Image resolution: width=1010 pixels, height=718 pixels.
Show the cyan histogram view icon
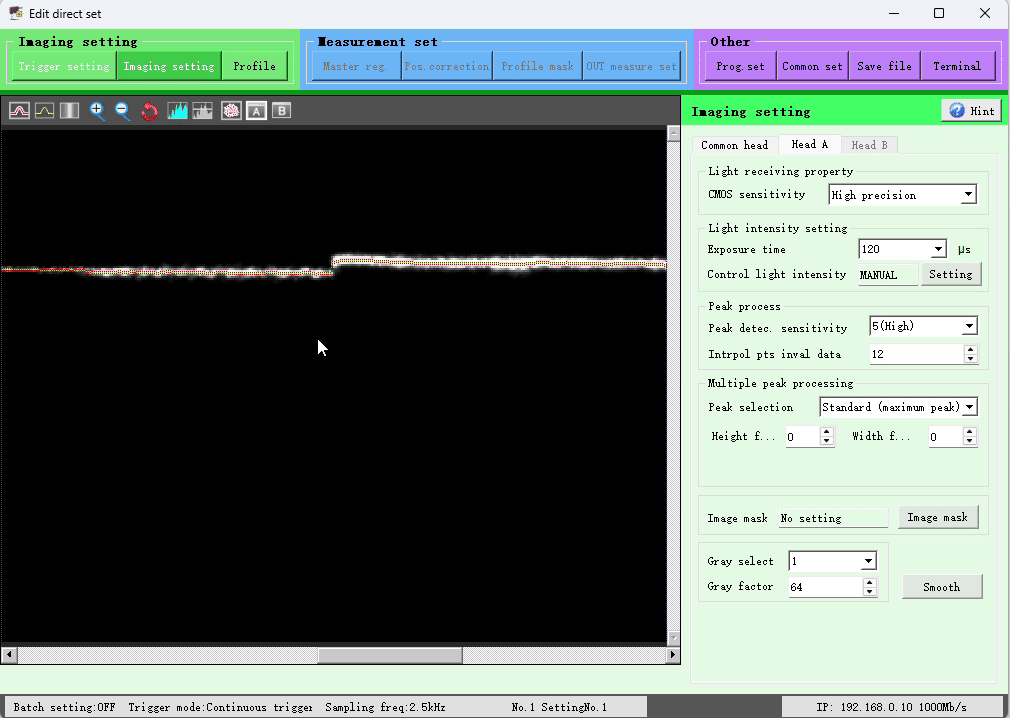(177, 111)
